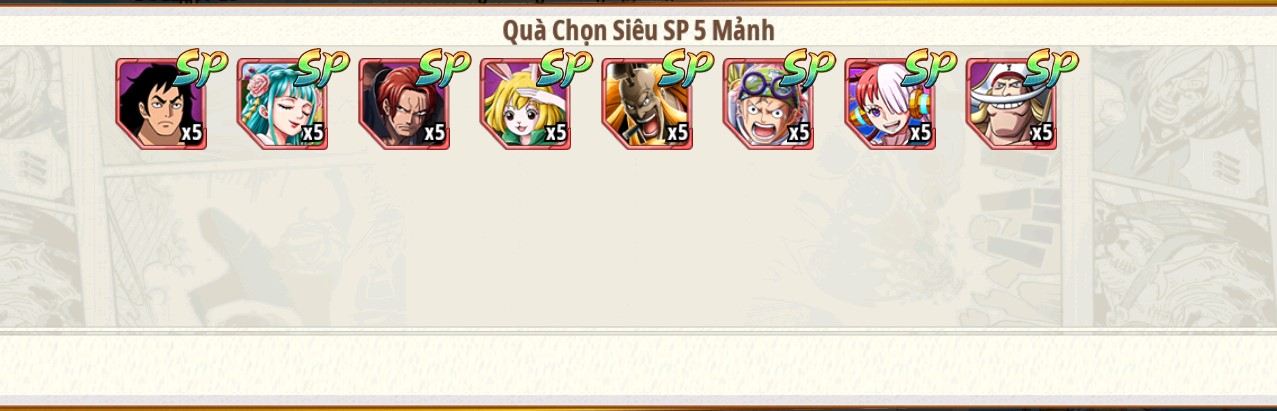Select the red-and-white haired Uta portrait
Viewport: 1277px width, 411px height.
pos(890,104)
